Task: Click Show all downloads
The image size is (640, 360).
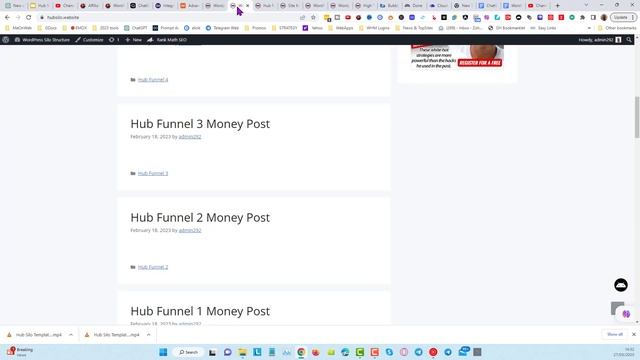Action: (615, 334)
